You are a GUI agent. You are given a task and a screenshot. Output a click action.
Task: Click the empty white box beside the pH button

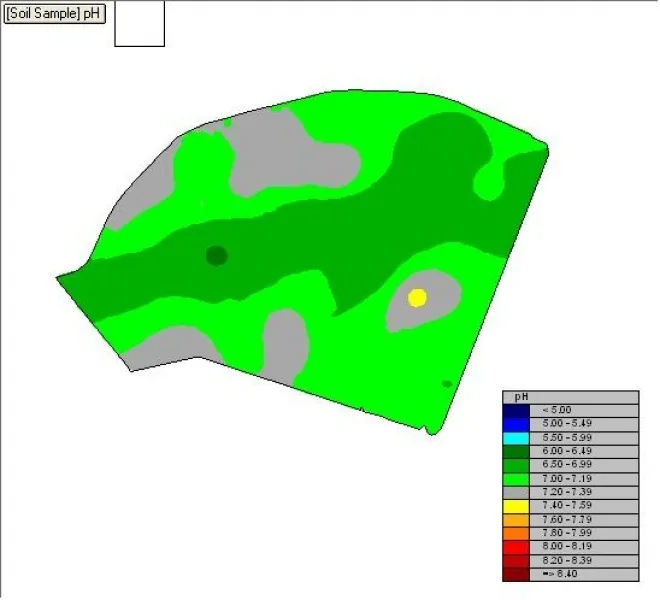[139, 24]
